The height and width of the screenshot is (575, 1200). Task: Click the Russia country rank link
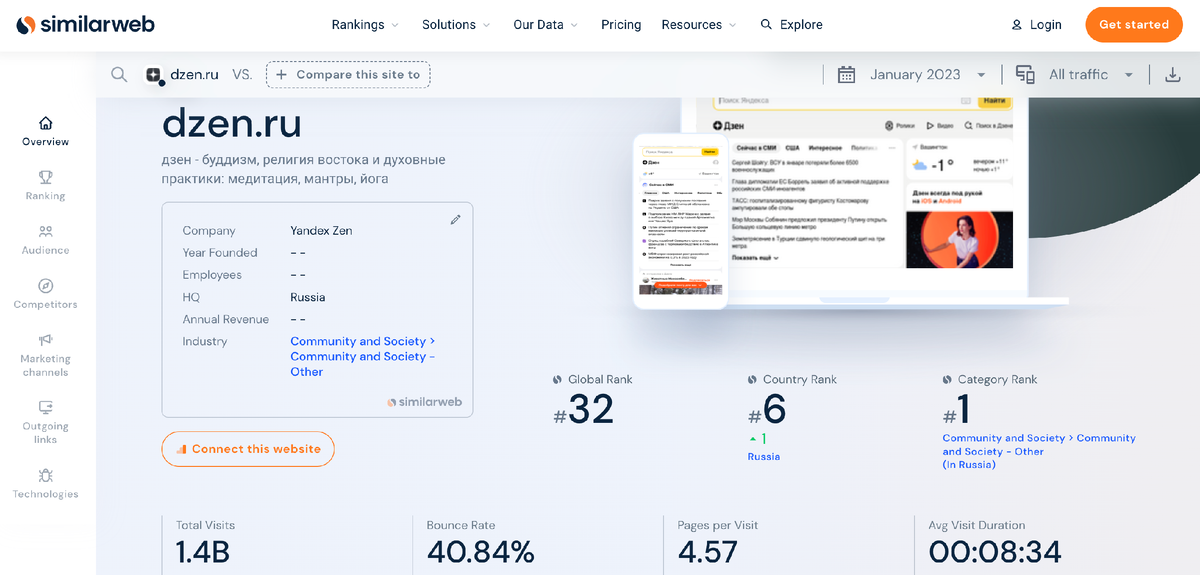(764, 457)
